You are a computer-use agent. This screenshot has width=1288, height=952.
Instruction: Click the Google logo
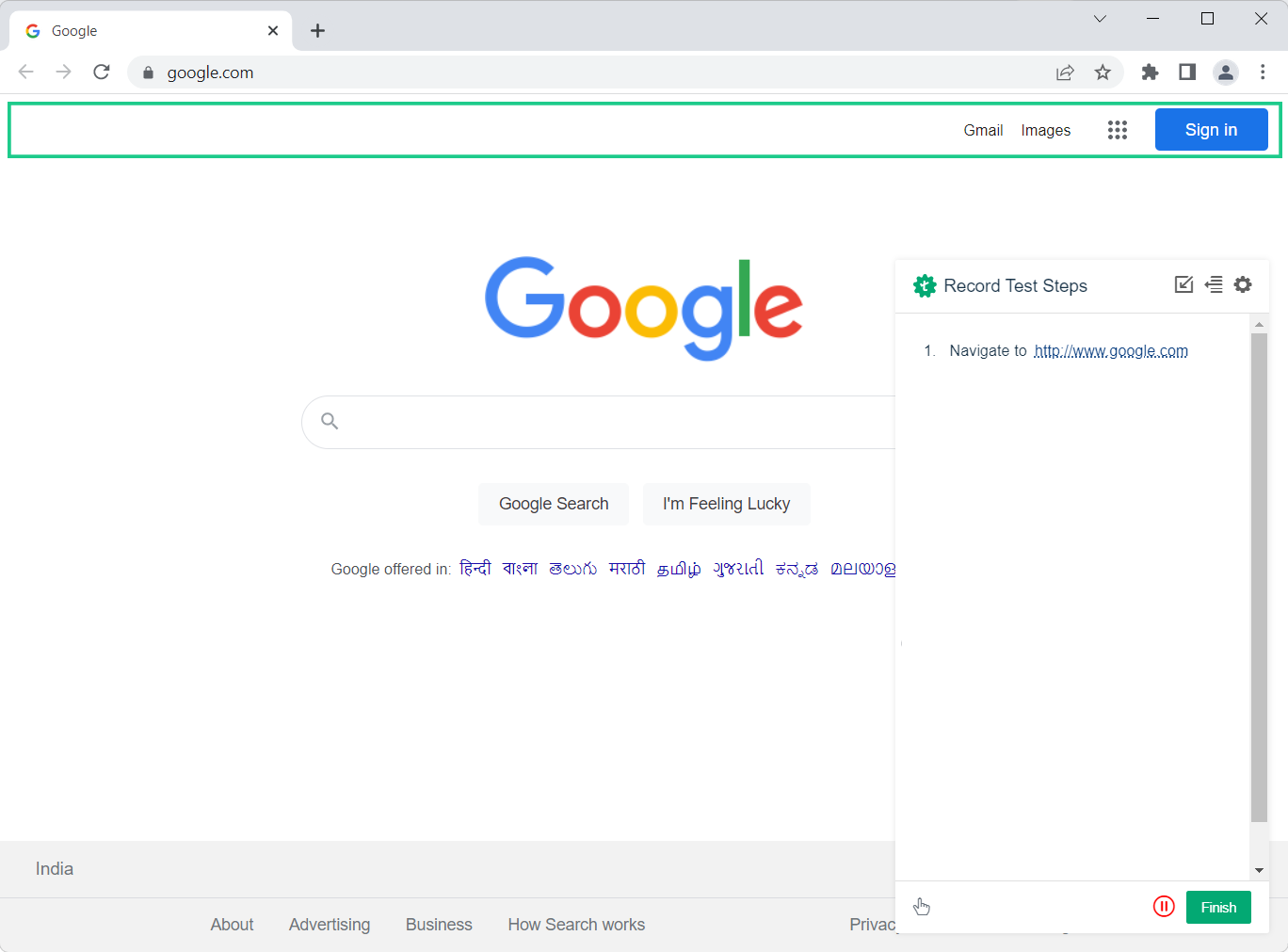point(644,308)
